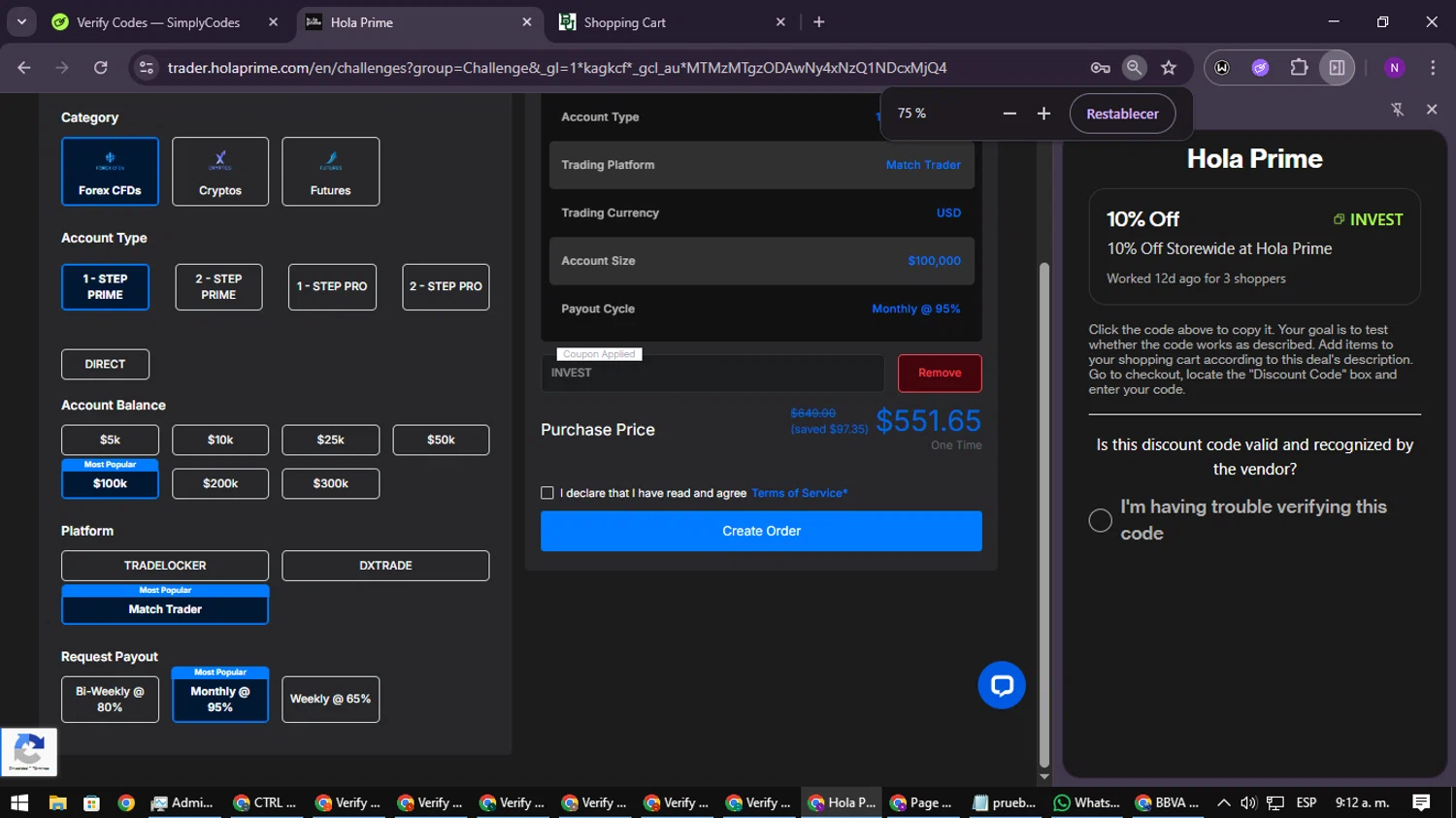Choose 2-STEP PRO account type

[x=446, y=287]
